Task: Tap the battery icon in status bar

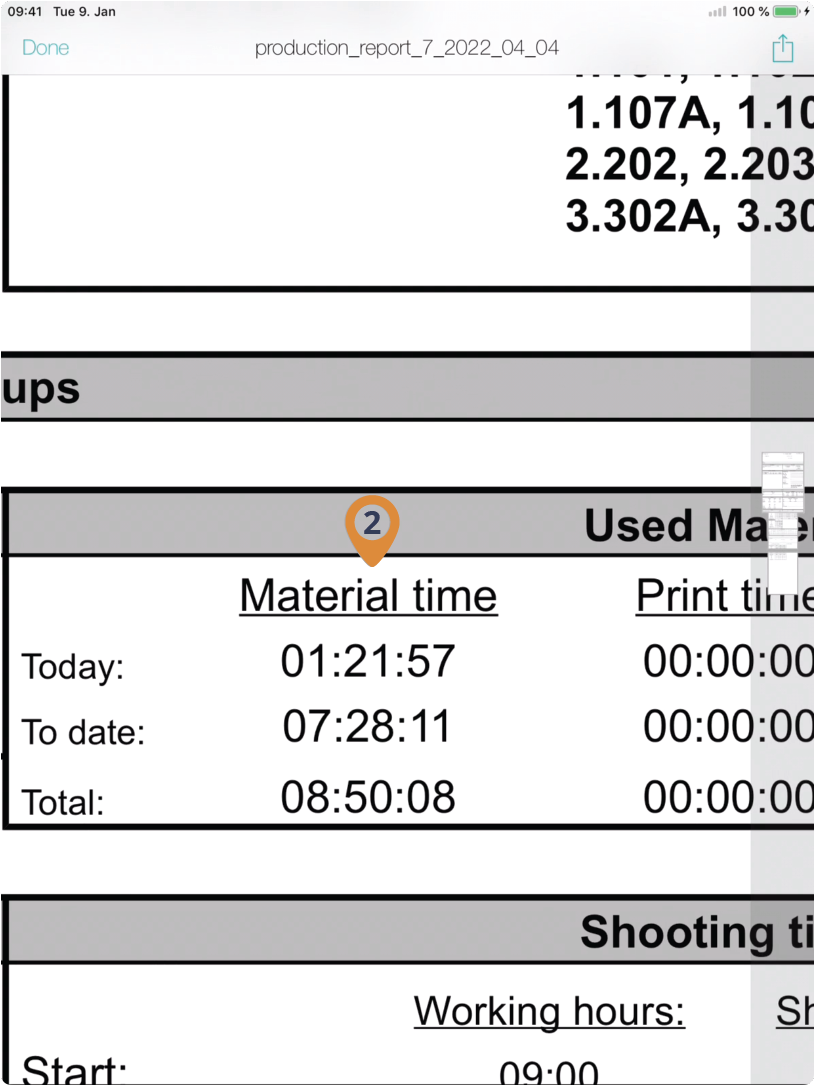Action: pyautogui.click(x=787, y=12)
